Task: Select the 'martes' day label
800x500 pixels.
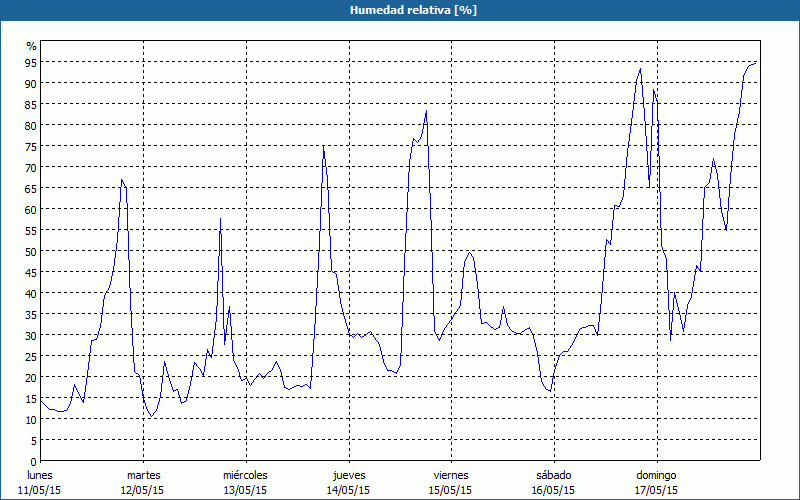Action: [143, 475]
